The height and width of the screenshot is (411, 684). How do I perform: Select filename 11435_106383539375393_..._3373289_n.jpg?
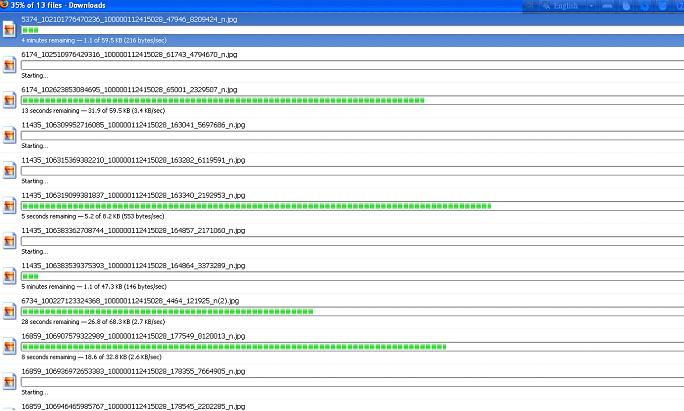click(x=133, y=266)
